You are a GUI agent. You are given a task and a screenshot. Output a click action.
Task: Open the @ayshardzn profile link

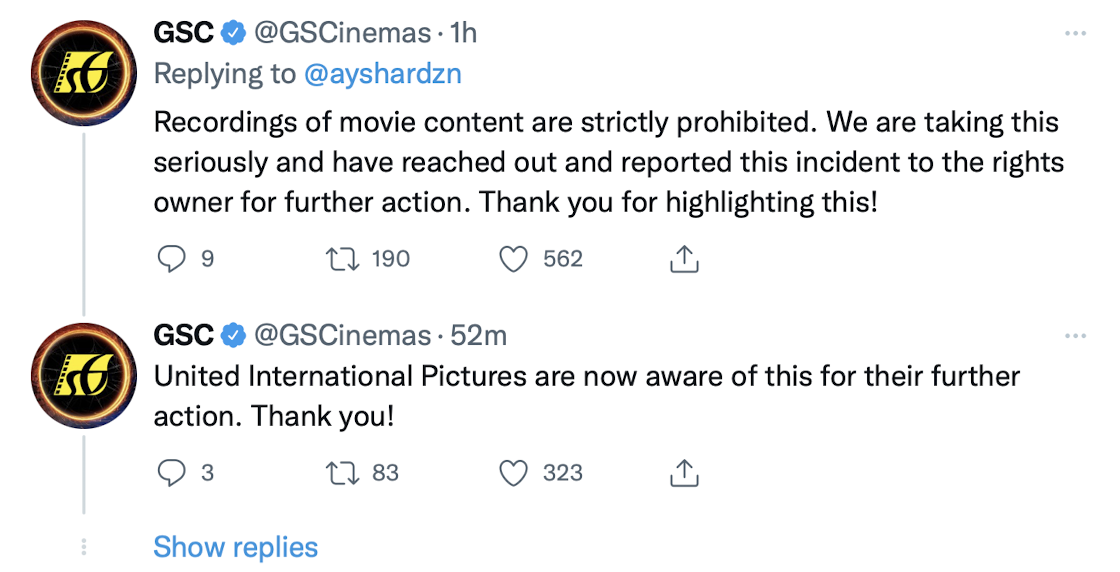pyautogui.click(x=383, y=74)
